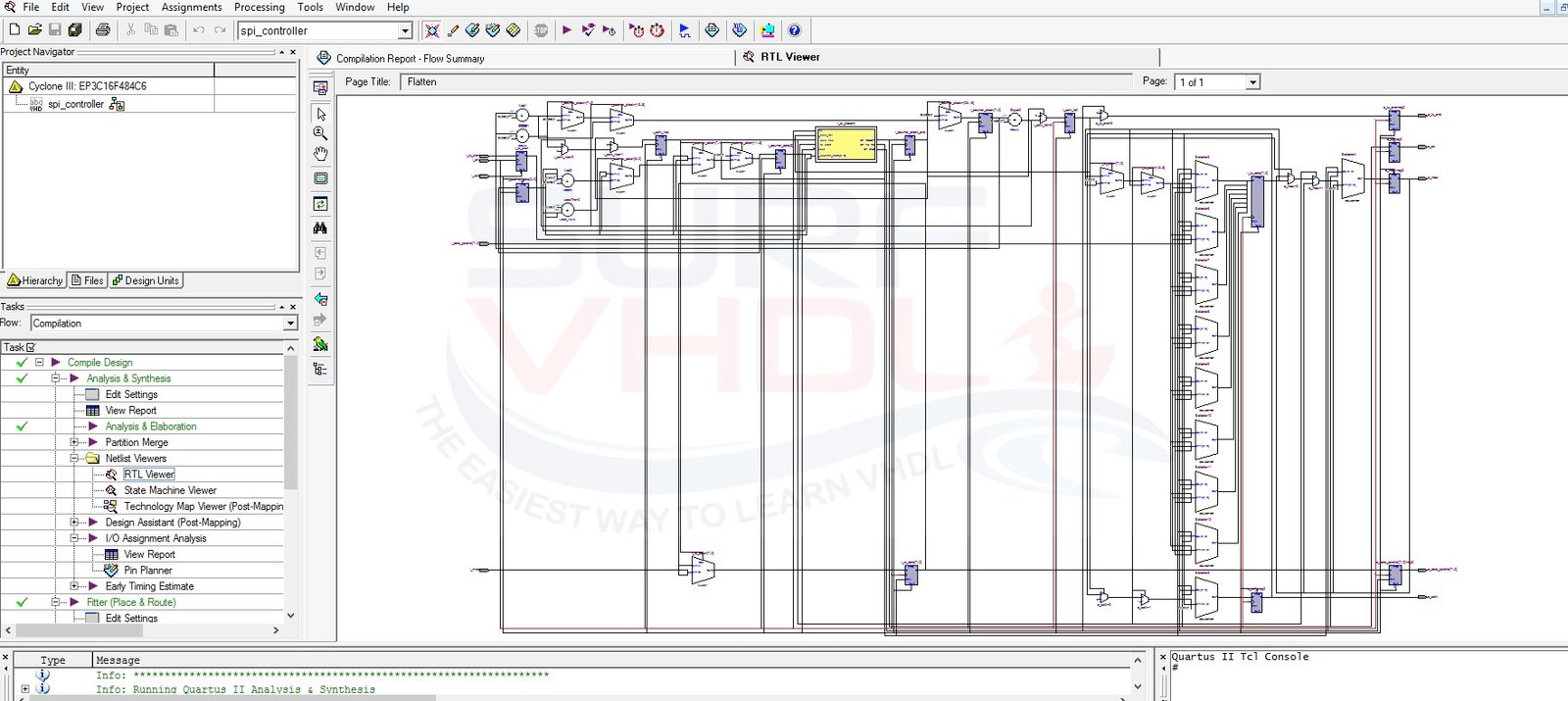Click the Compilation Report icon in the toolbar
The height and width of the screenshot is (701, 1568).
point(712,30)
